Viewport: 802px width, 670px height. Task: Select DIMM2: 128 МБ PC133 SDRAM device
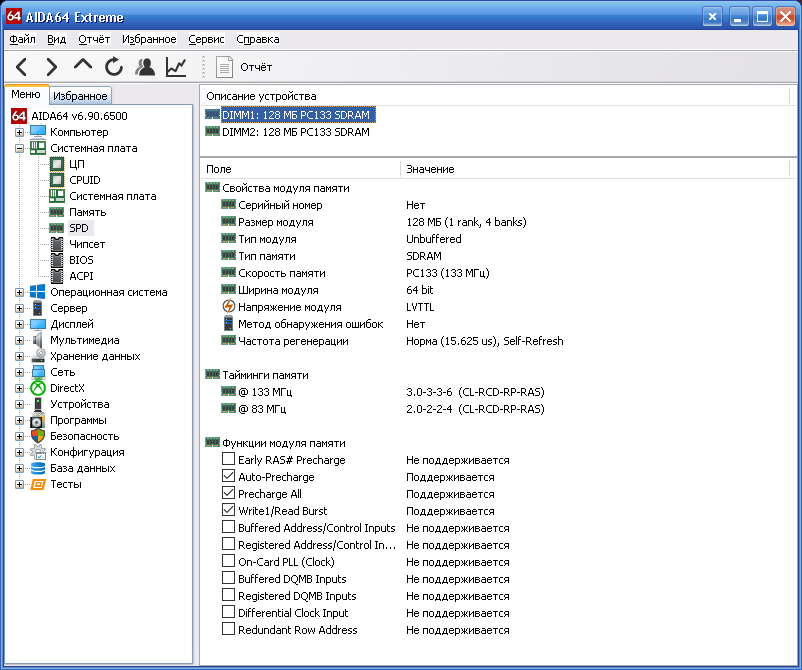pos(295,131)
